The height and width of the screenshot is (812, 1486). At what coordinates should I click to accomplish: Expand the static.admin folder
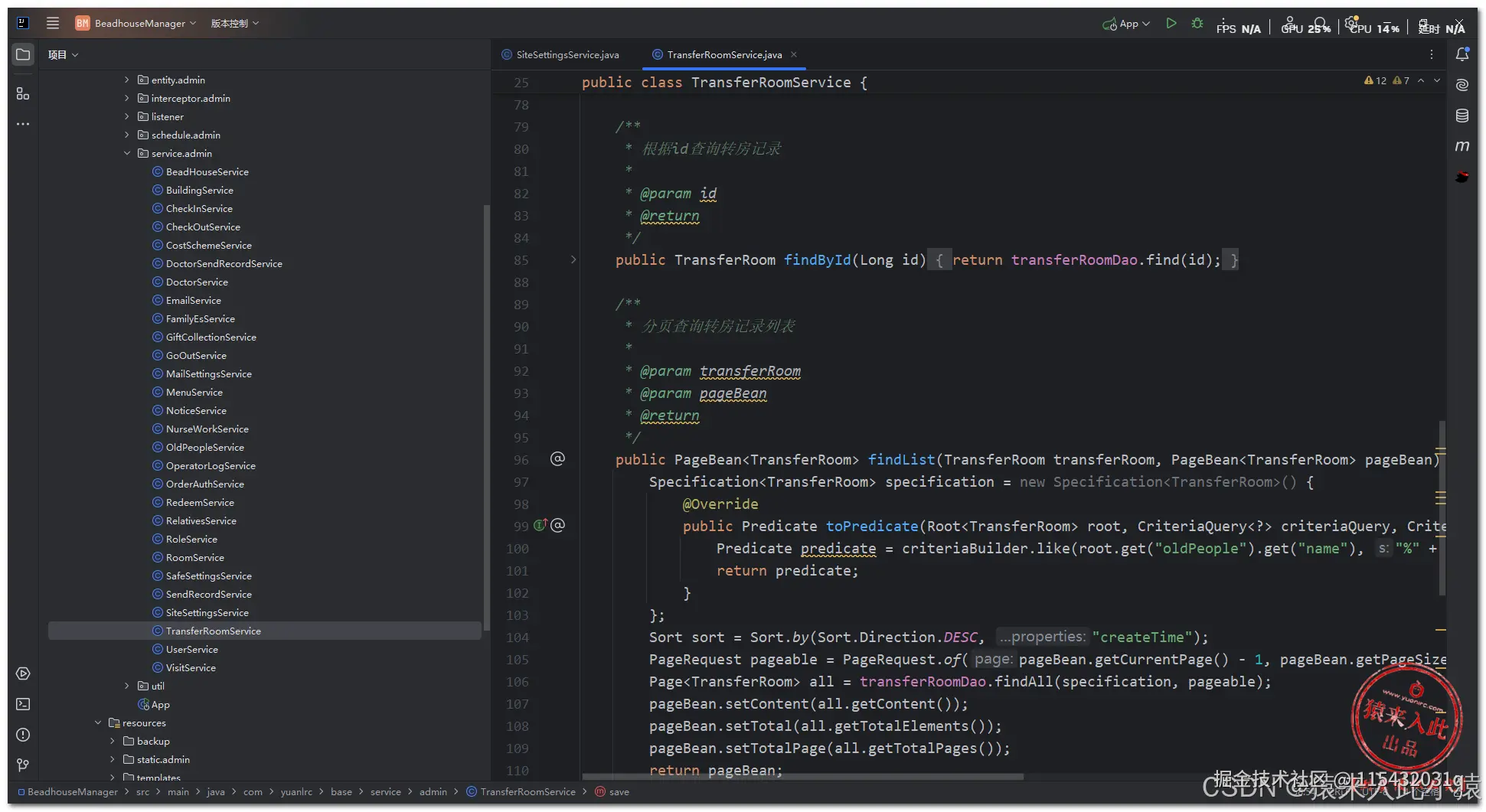pos(113,759)
